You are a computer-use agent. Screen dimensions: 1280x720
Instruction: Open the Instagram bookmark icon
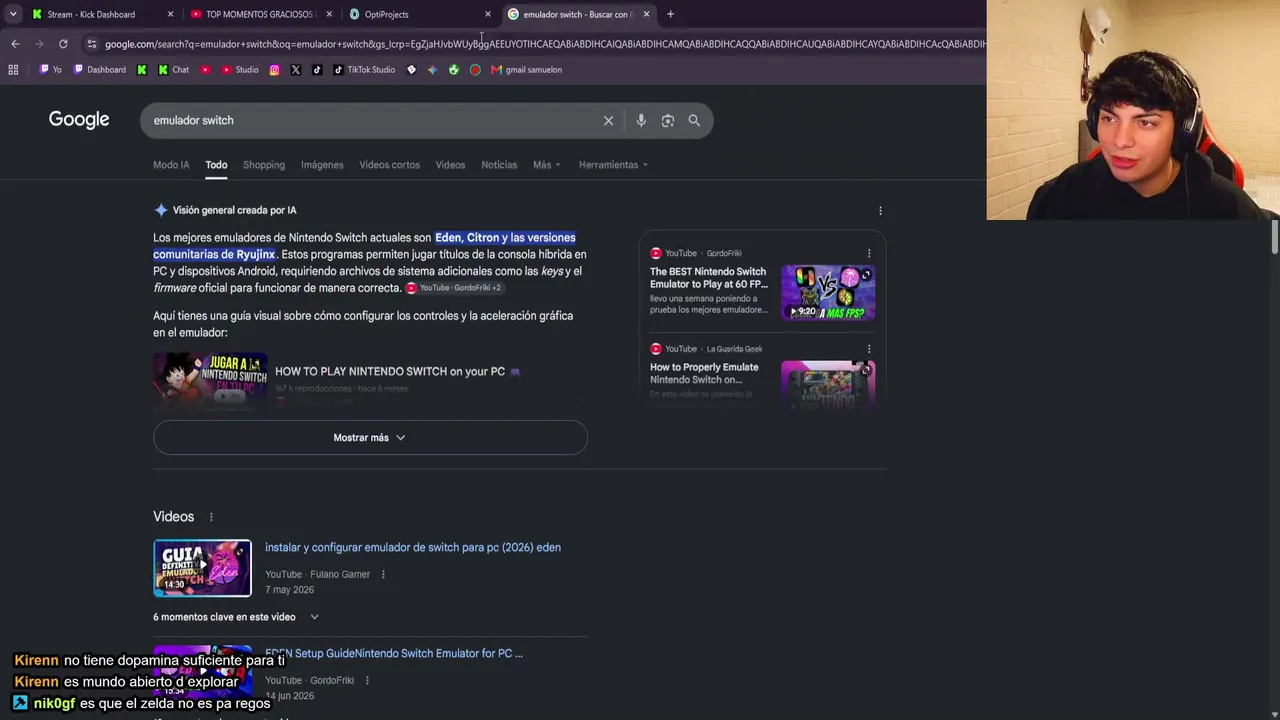(274, 70)
